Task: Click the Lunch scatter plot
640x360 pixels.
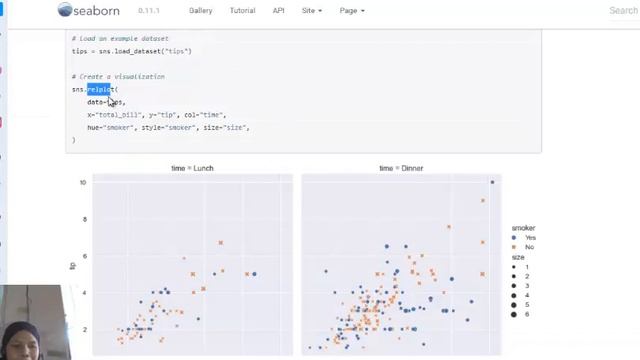Action: coord(193,264)
